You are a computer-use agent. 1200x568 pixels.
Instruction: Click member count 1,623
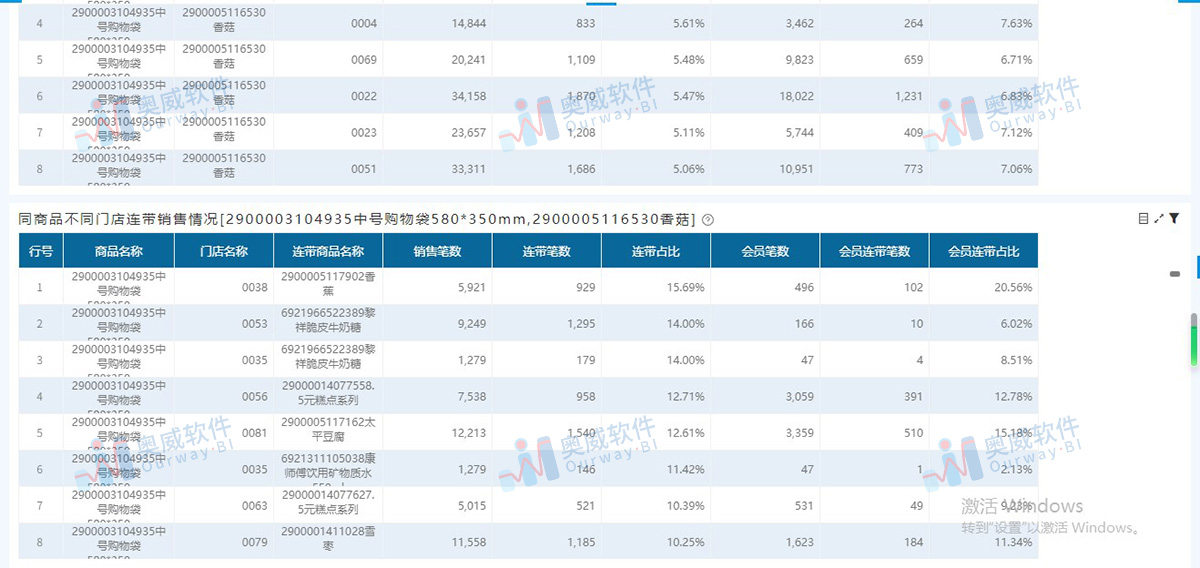pyautogui.click(x=798, y=541)
